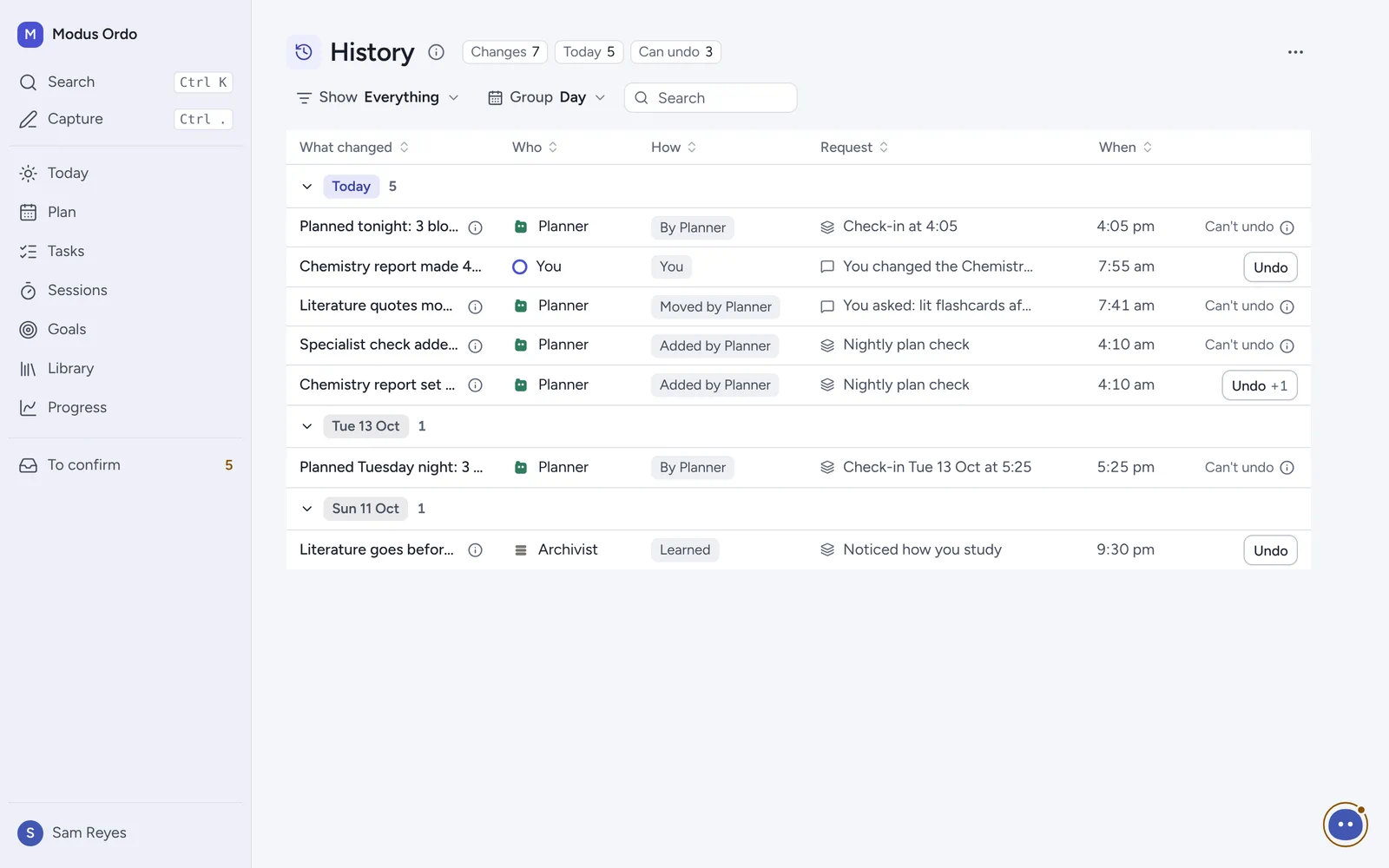This screenshot has height=868, width=1389.
Task: Open sidebar Search (Ctrl K)
Action: 126,82
